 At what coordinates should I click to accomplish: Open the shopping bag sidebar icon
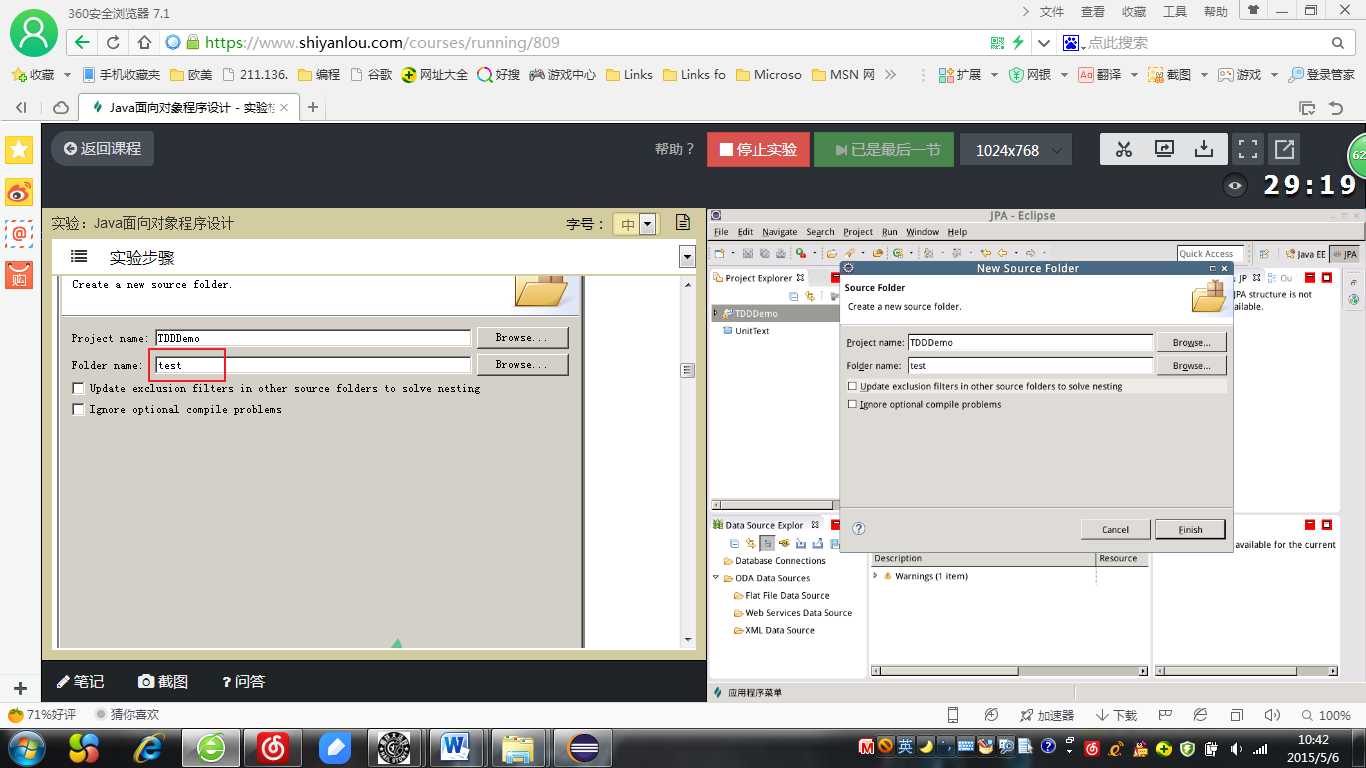click(19, 275)
